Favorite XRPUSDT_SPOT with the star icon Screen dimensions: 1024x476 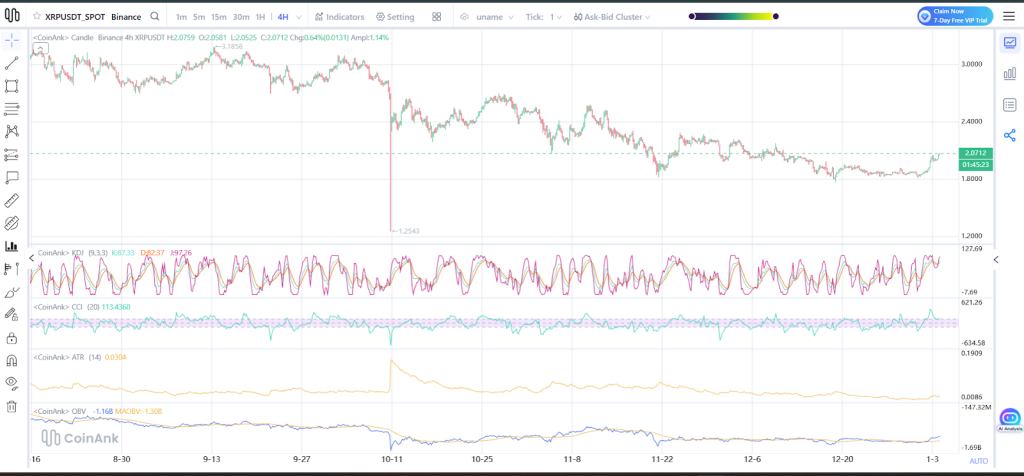coord(37,16)
